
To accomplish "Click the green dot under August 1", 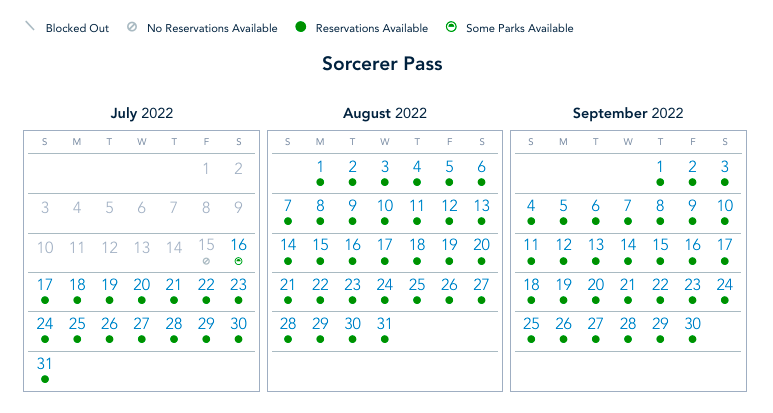I will [320, 182].
